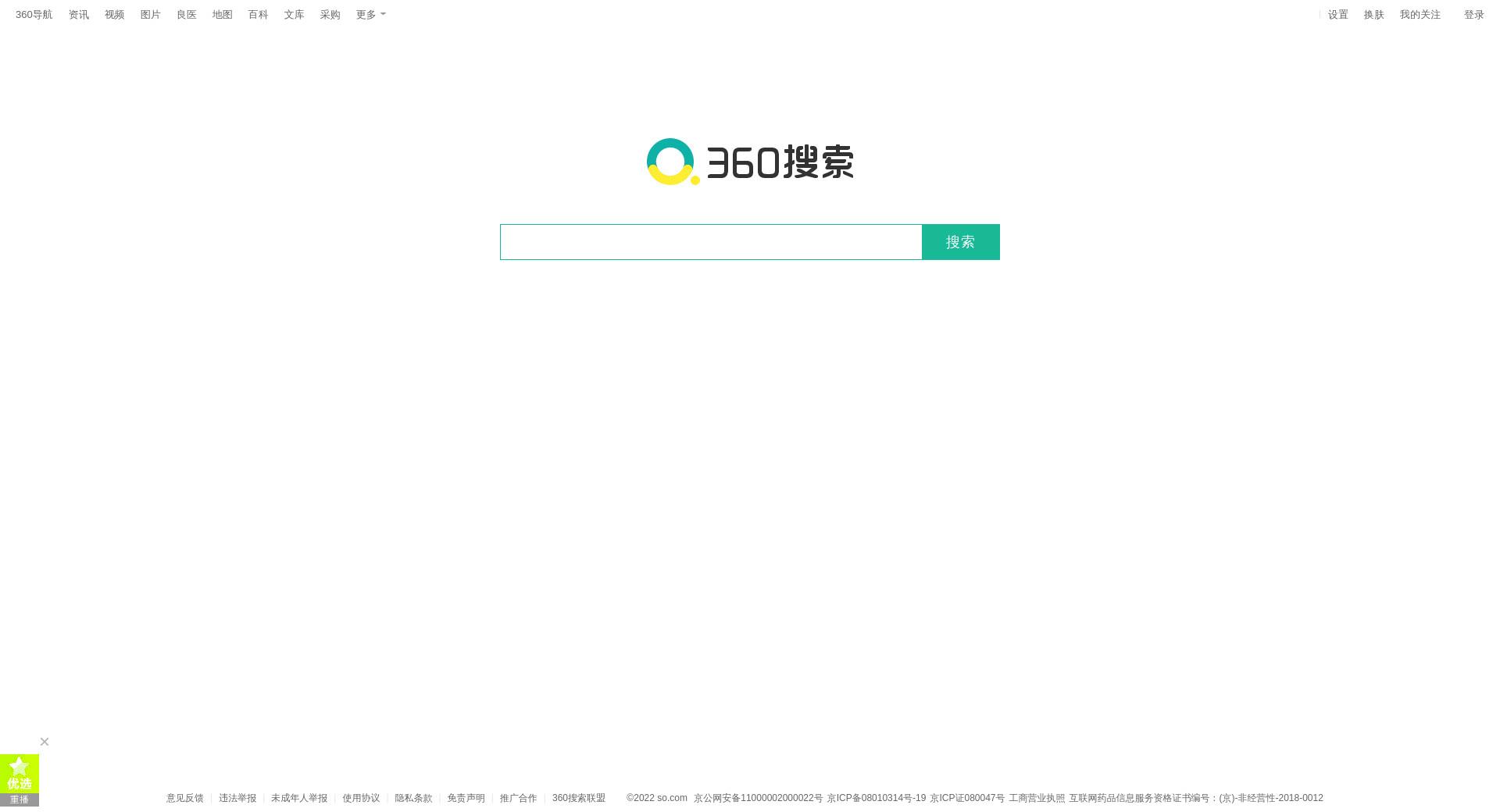
Task: Select 采购 in navigation
Action: click(x=330, y=15)
